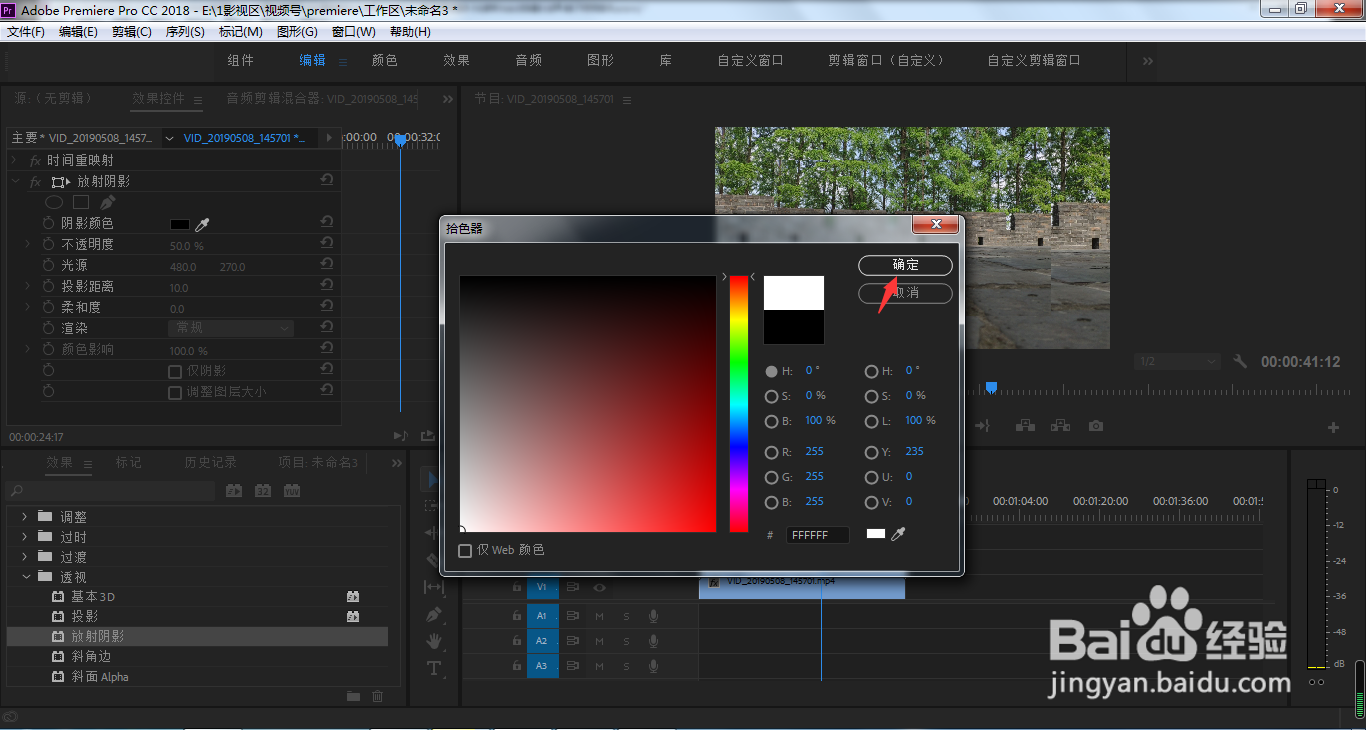Export frame with the camera icon
1366x730 pixels.
pyautogui.click(x=1096, y=426)
